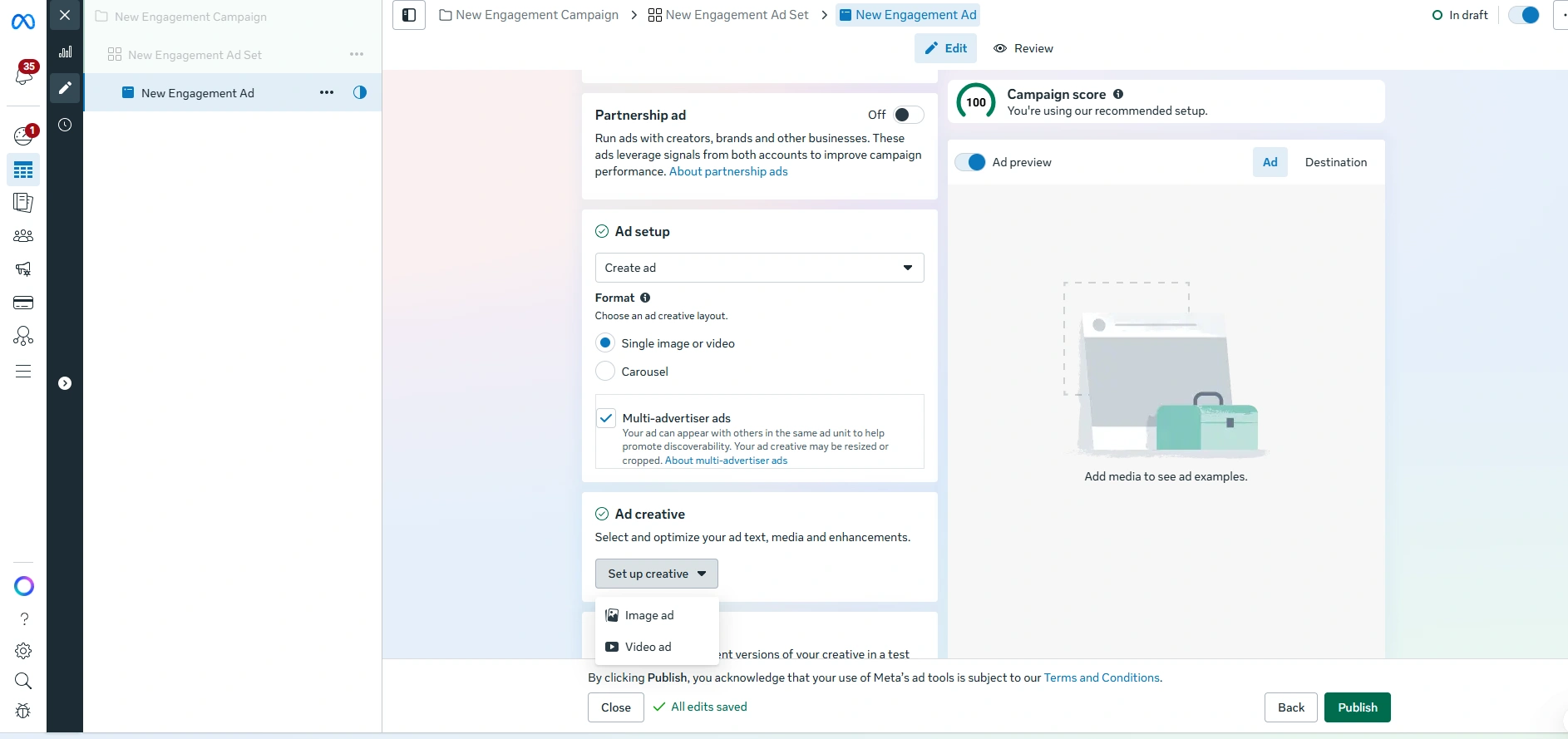Click the magnifier search icon in sidebar

(23, 682)
